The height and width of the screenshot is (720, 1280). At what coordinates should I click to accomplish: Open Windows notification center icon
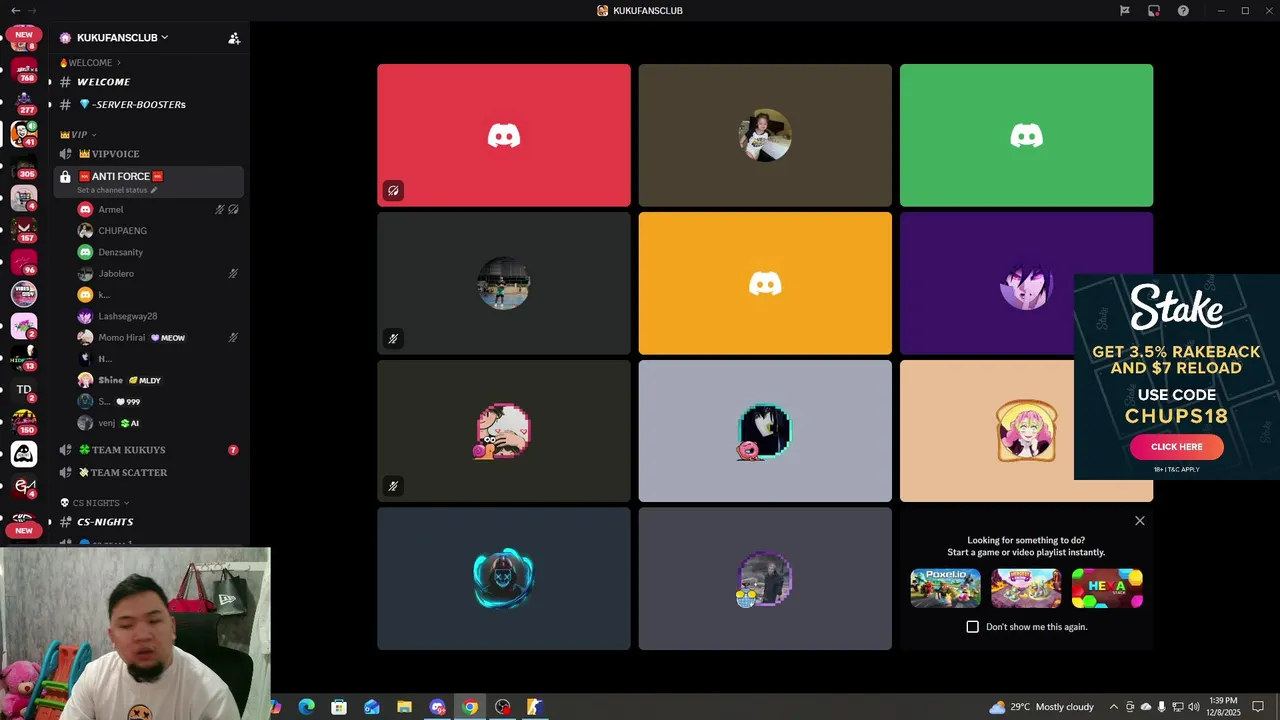click(1259, 707)
